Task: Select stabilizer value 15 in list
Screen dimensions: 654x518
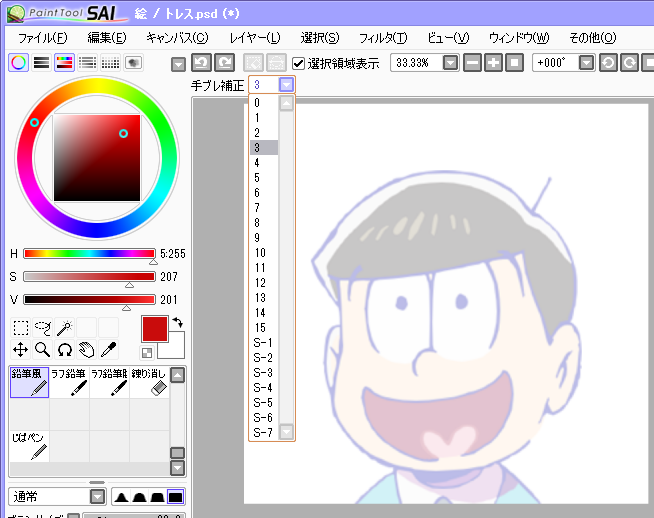Action: [x=264, y=328]
